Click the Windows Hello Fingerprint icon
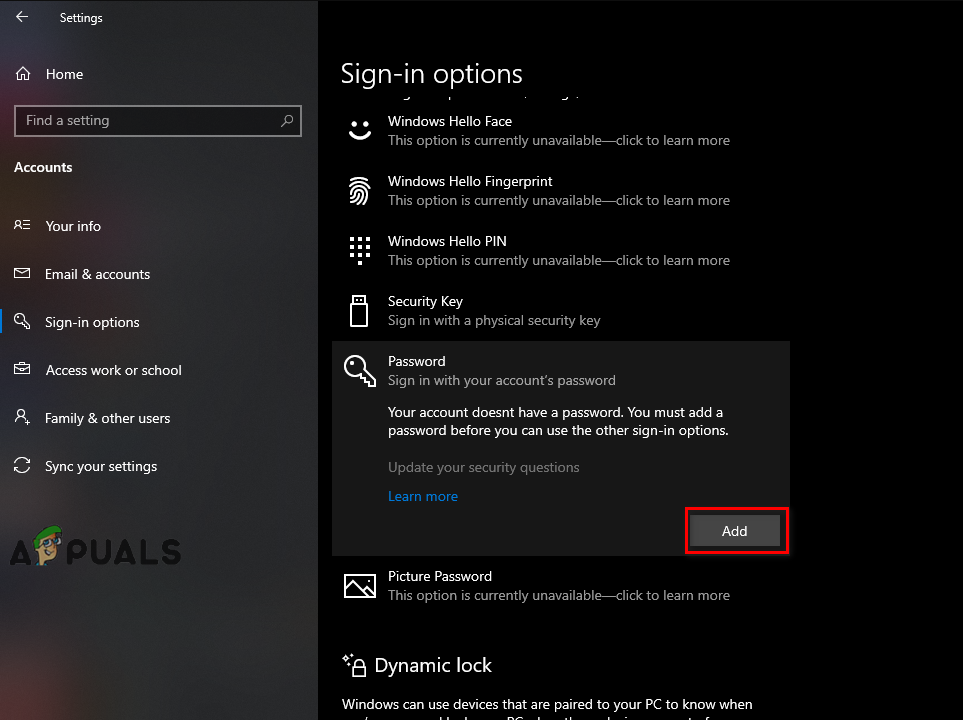The image size is (963, 720). click(360, 190)
